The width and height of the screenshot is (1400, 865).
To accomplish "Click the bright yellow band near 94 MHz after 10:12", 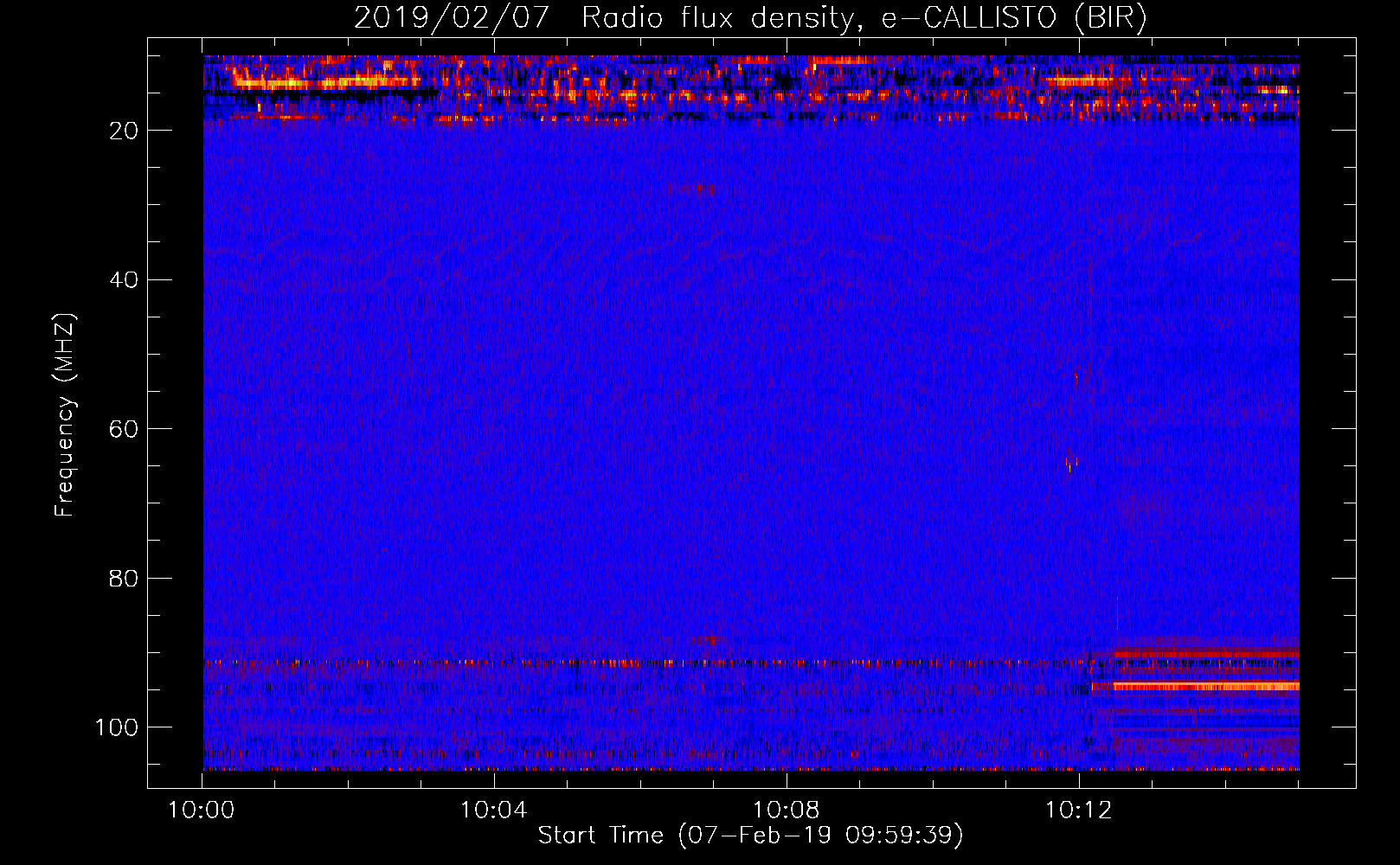I will (1195, 687).
